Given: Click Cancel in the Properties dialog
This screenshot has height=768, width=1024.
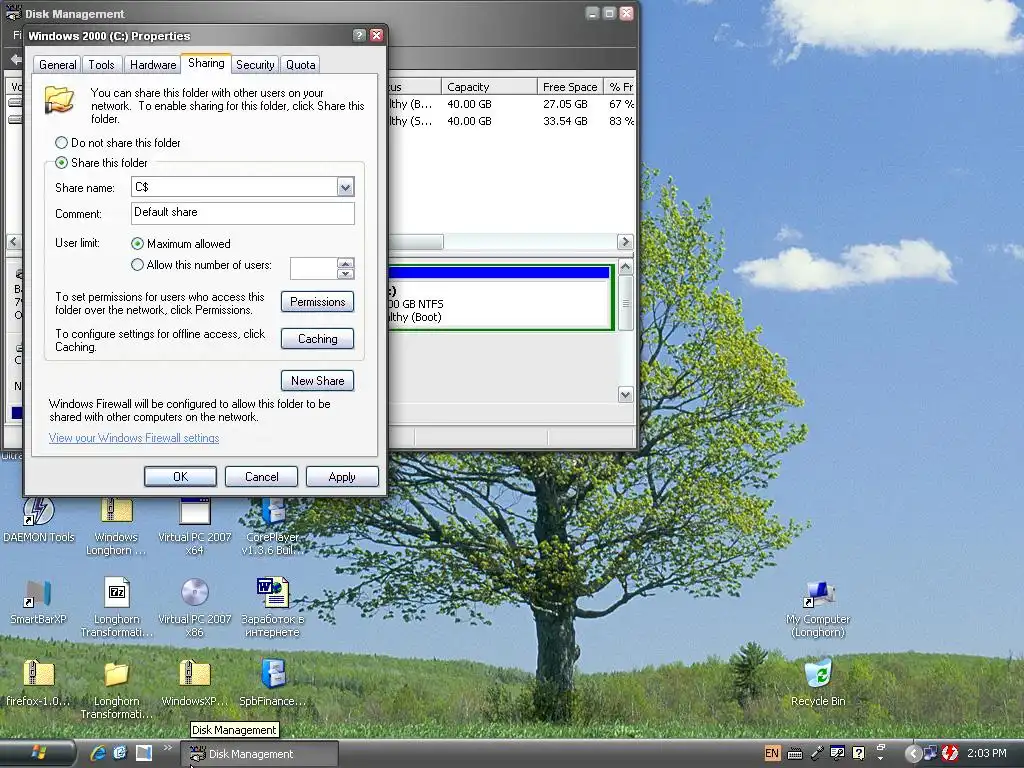Looking at the screenshot, I should 261,477.
